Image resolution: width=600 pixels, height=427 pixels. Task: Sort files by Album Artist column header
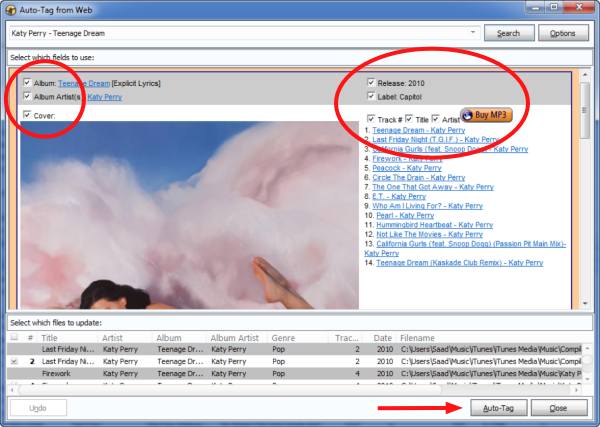pyautogui.click(x=235, y=338)
